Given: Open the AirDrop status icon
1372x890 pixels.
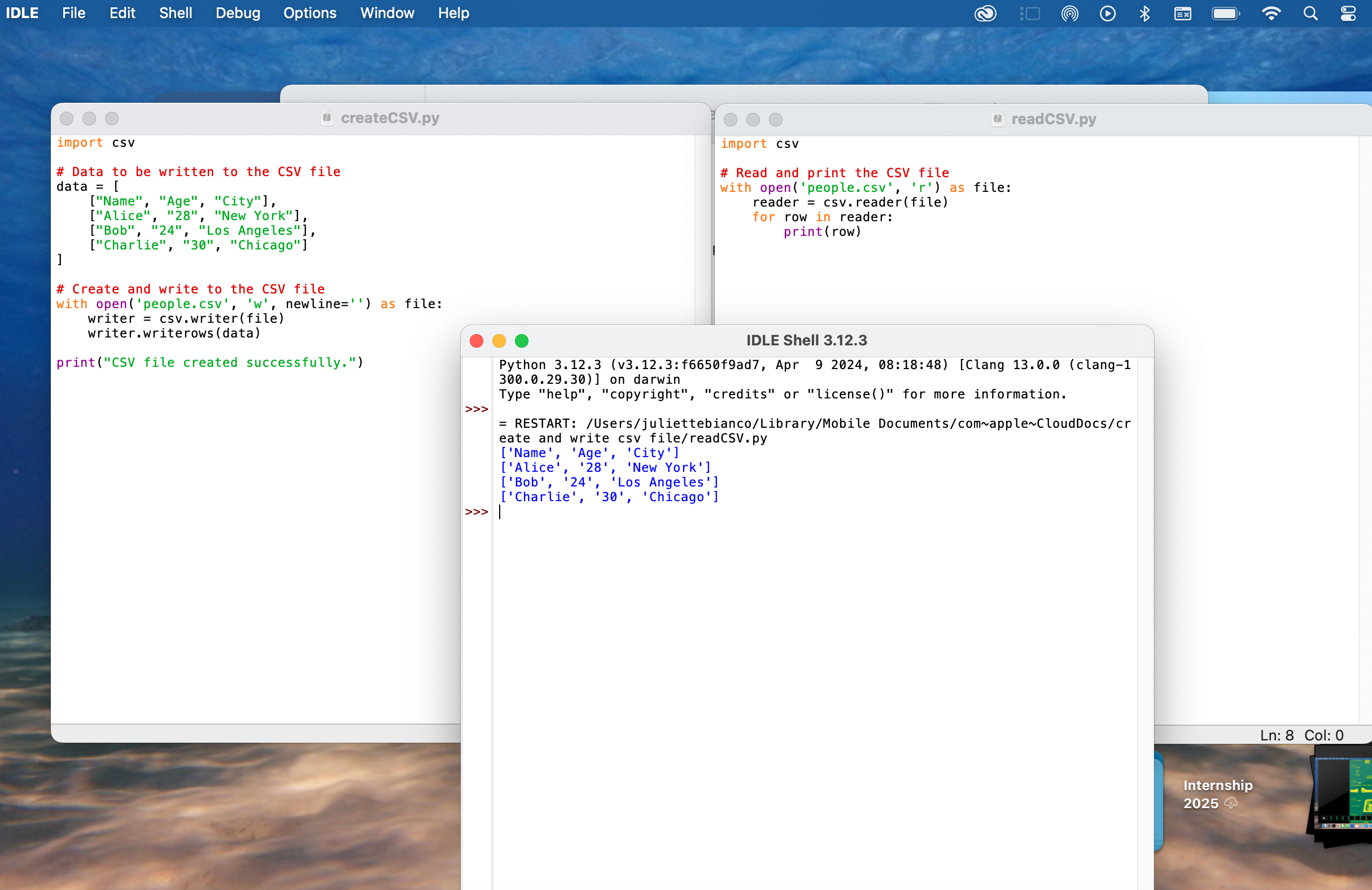Looking at the screenshot, I should pos(1069,13).
